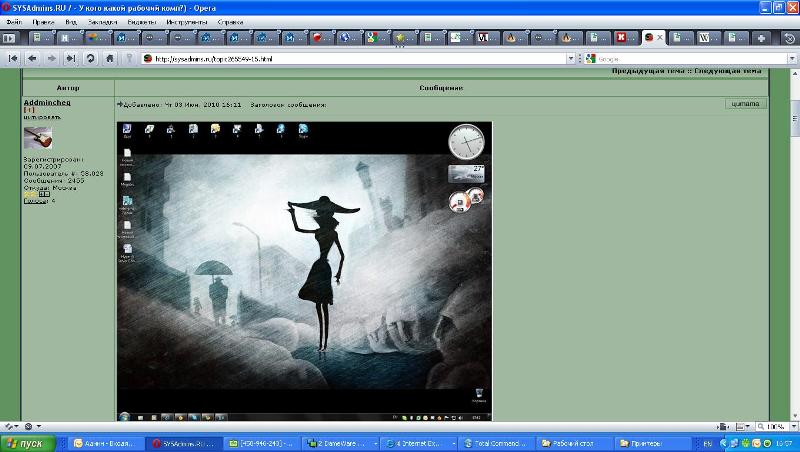Open the Opera Link status bar icon
800x452 pixels.
[x=11, y=426]
